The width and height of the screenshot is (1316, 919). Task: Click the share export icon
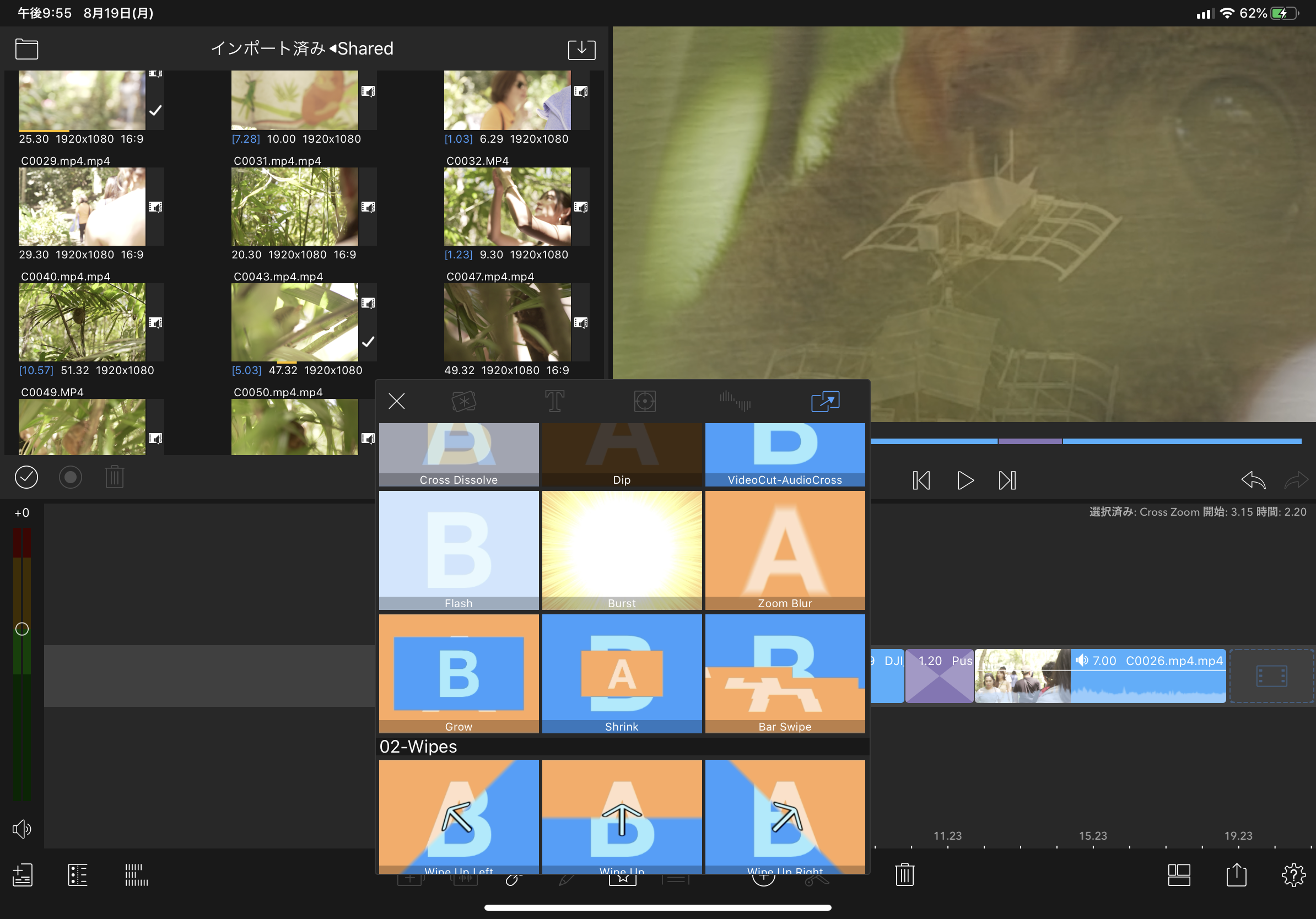click(1236, 875)
